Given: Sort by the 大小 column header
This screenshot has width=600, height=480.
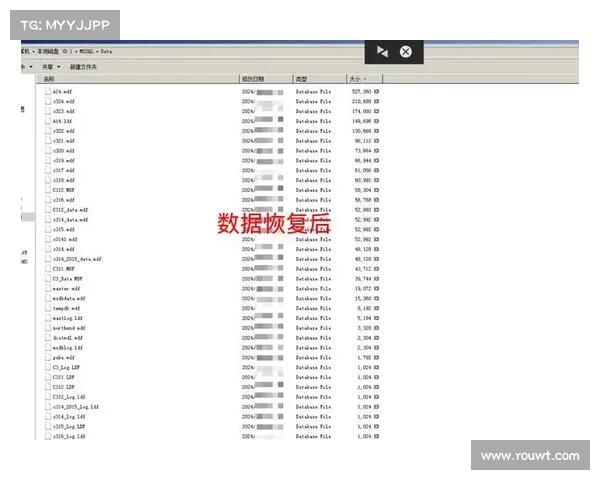Looking at the screenshot, I should click(x=364, y=79).
